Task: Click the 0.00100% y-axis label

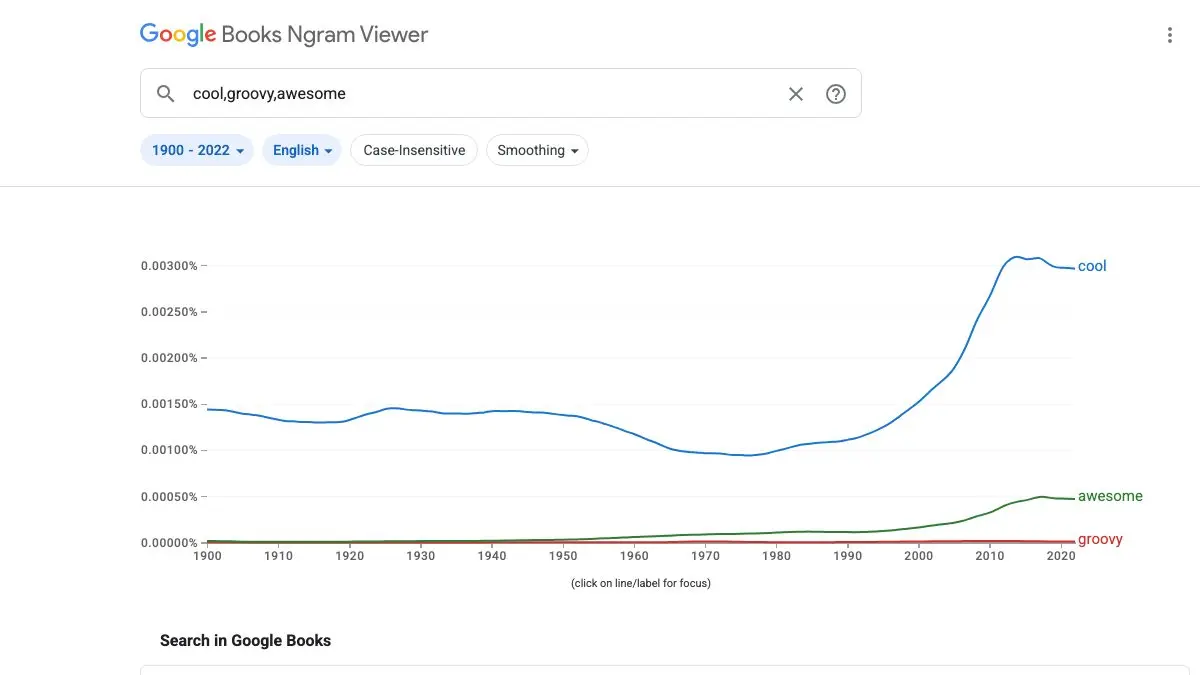Action: [170, 450]
